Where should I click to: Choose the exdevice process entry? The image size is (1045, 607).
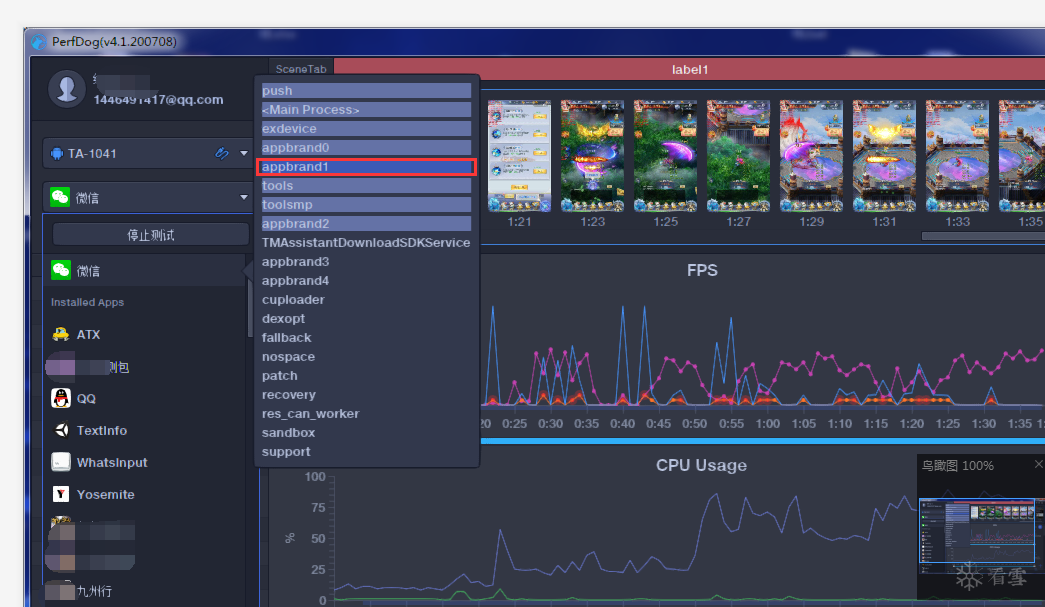[x=367, y=129]
